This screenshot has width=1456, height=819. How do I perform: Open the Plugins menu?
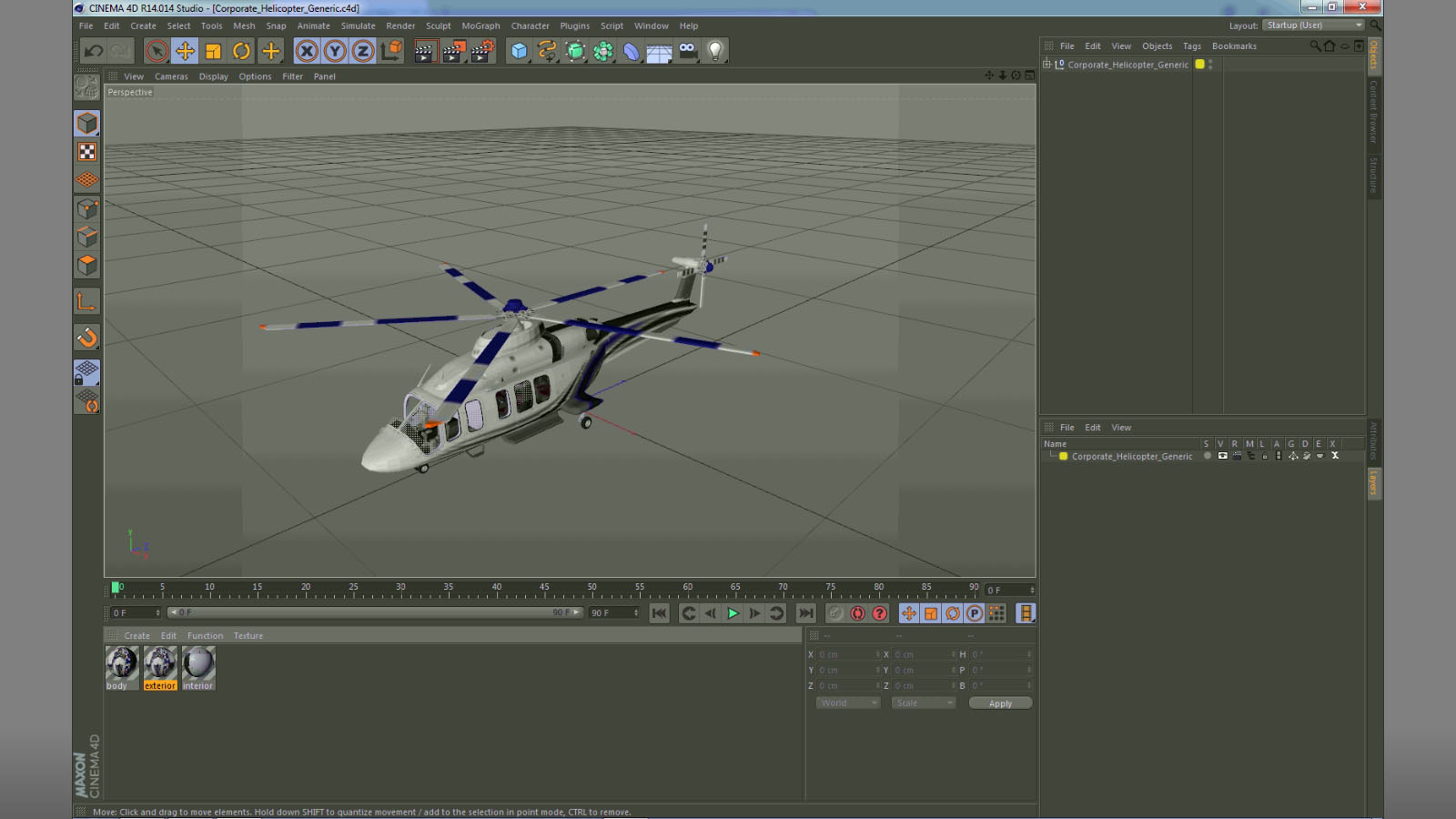(574, 25)
